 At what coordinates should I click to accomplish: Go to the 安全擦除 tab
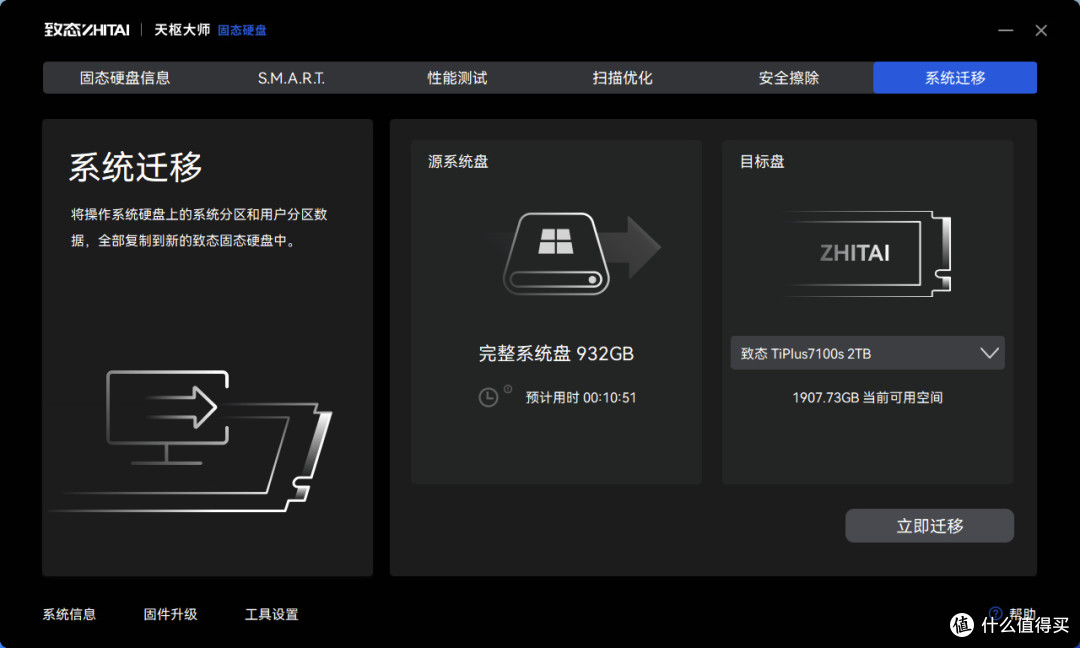[x=789, y=78]
